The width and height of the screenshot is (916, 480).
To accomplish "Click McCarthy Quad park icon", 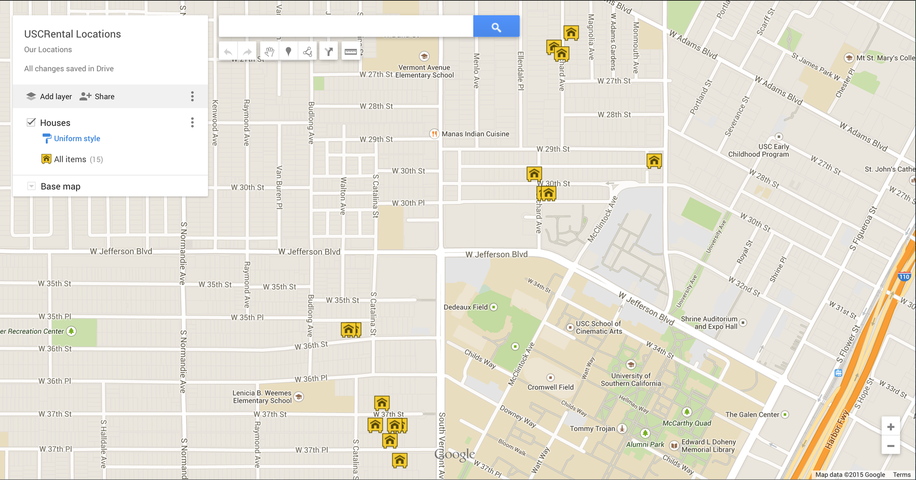I will pyautogui.click(x=687, y=412).
